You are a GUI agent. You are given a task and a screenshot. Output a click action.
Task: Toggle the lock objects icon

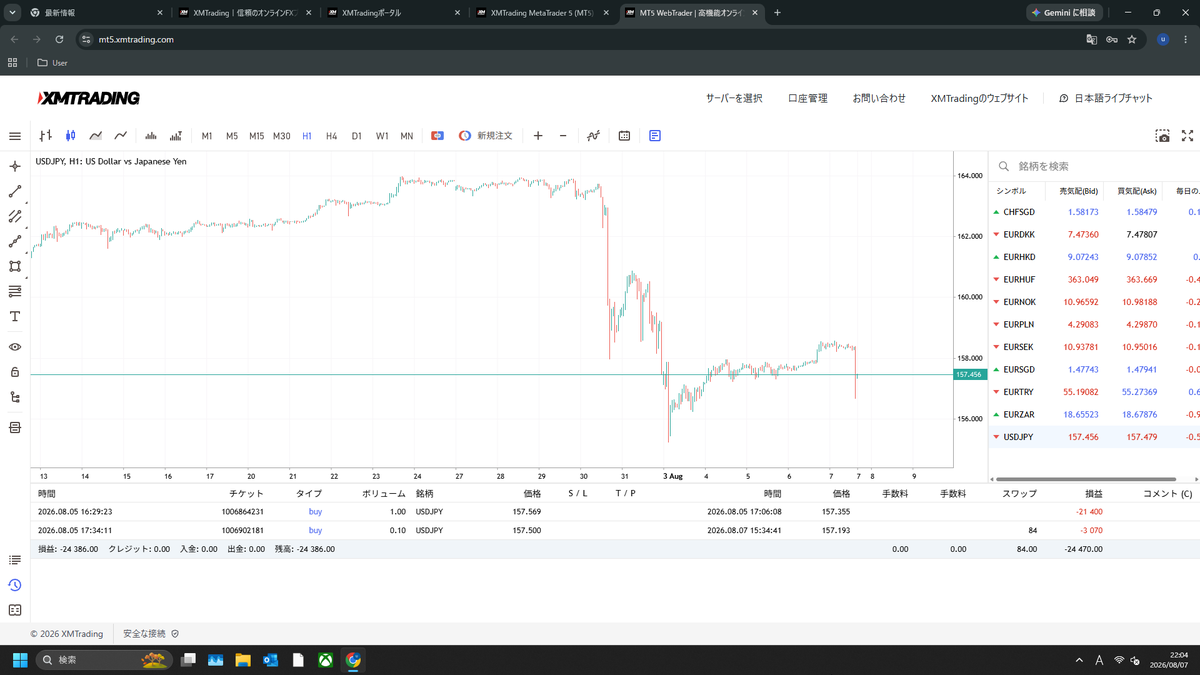click(15, 372)
